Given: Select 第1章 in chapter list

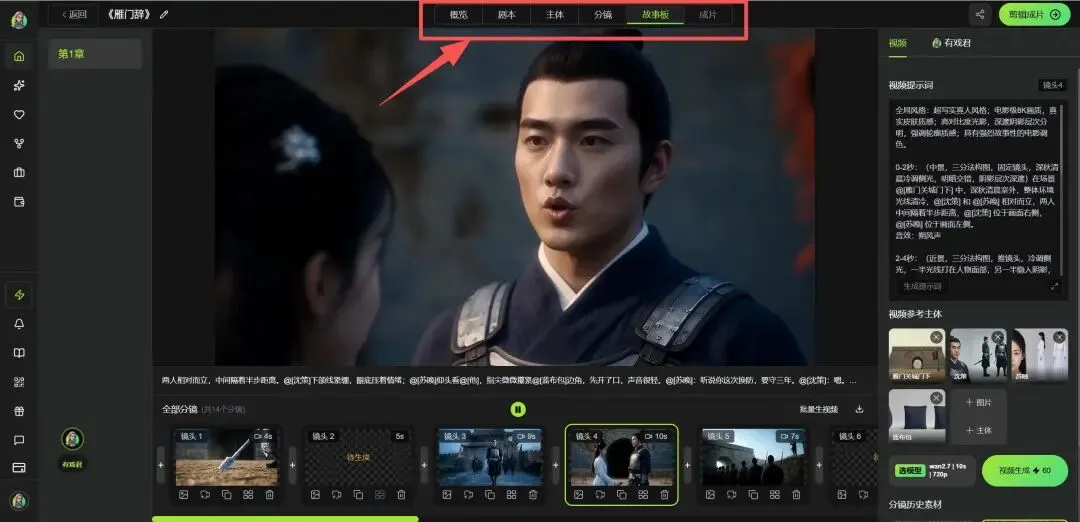Looking at the screenshot, I should coord(95,54).
